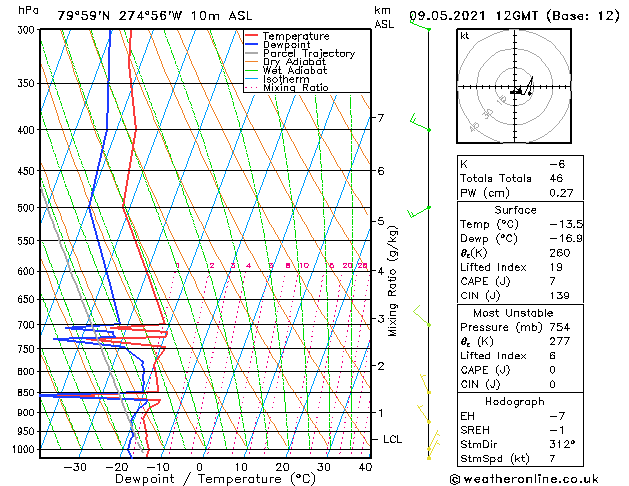629x486 pixels.
Task: Click the Dewpoint / Temperature (°C) axis title
Action: tap(215, 479)
